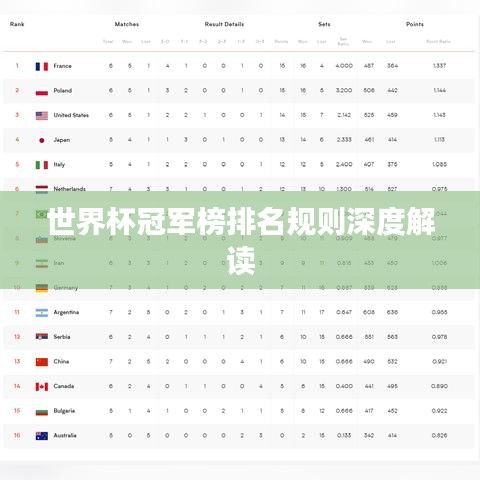Click the Set Ratio sub-header

(343, 41)
